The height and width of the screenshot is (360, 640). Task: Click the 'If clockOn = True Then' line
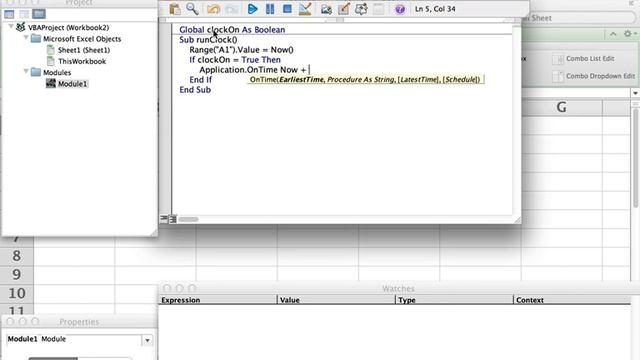coord(235,60)
